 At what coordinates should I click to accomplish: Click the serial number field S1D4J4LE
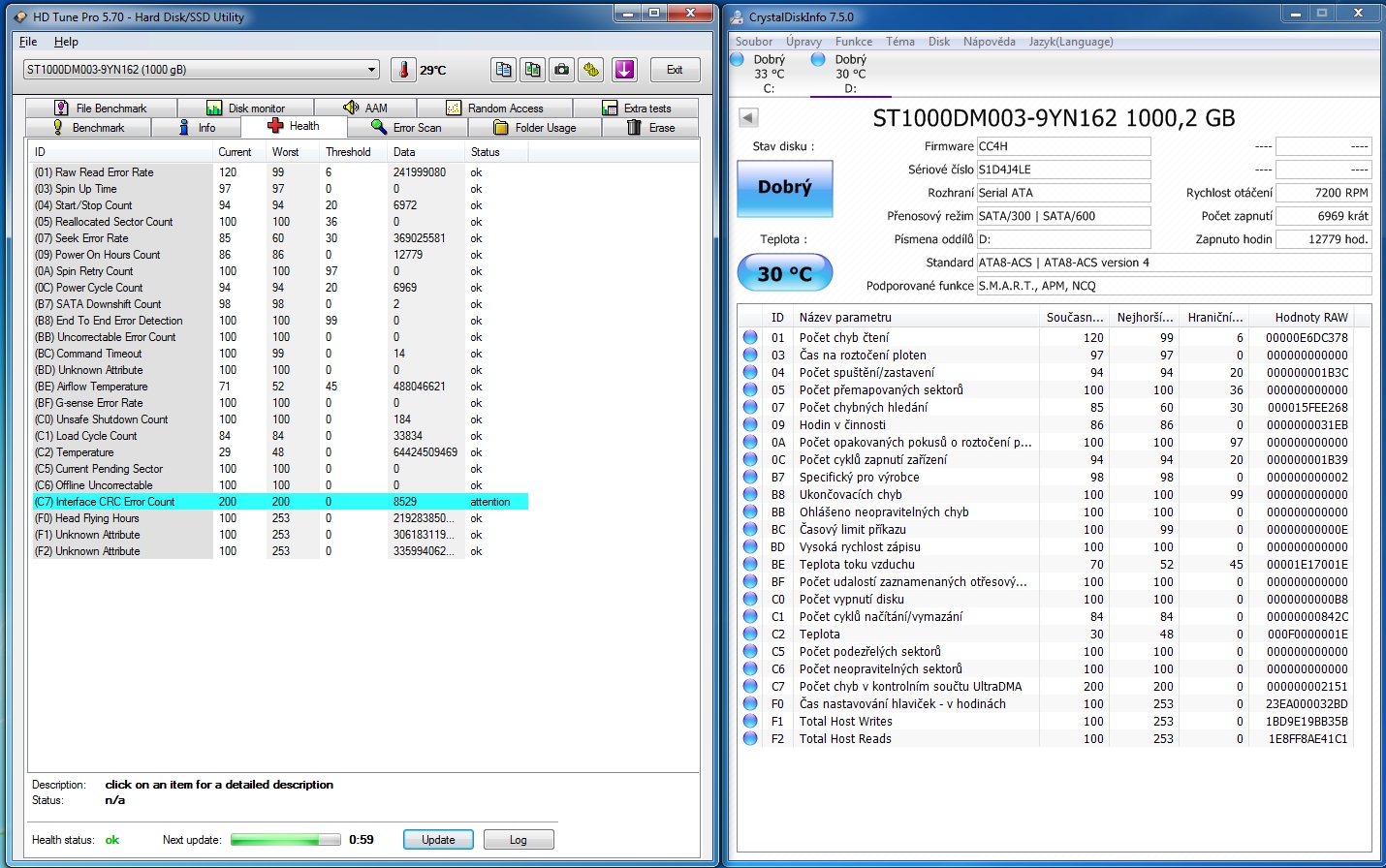pyautogui.click(x=1063, y=170)
